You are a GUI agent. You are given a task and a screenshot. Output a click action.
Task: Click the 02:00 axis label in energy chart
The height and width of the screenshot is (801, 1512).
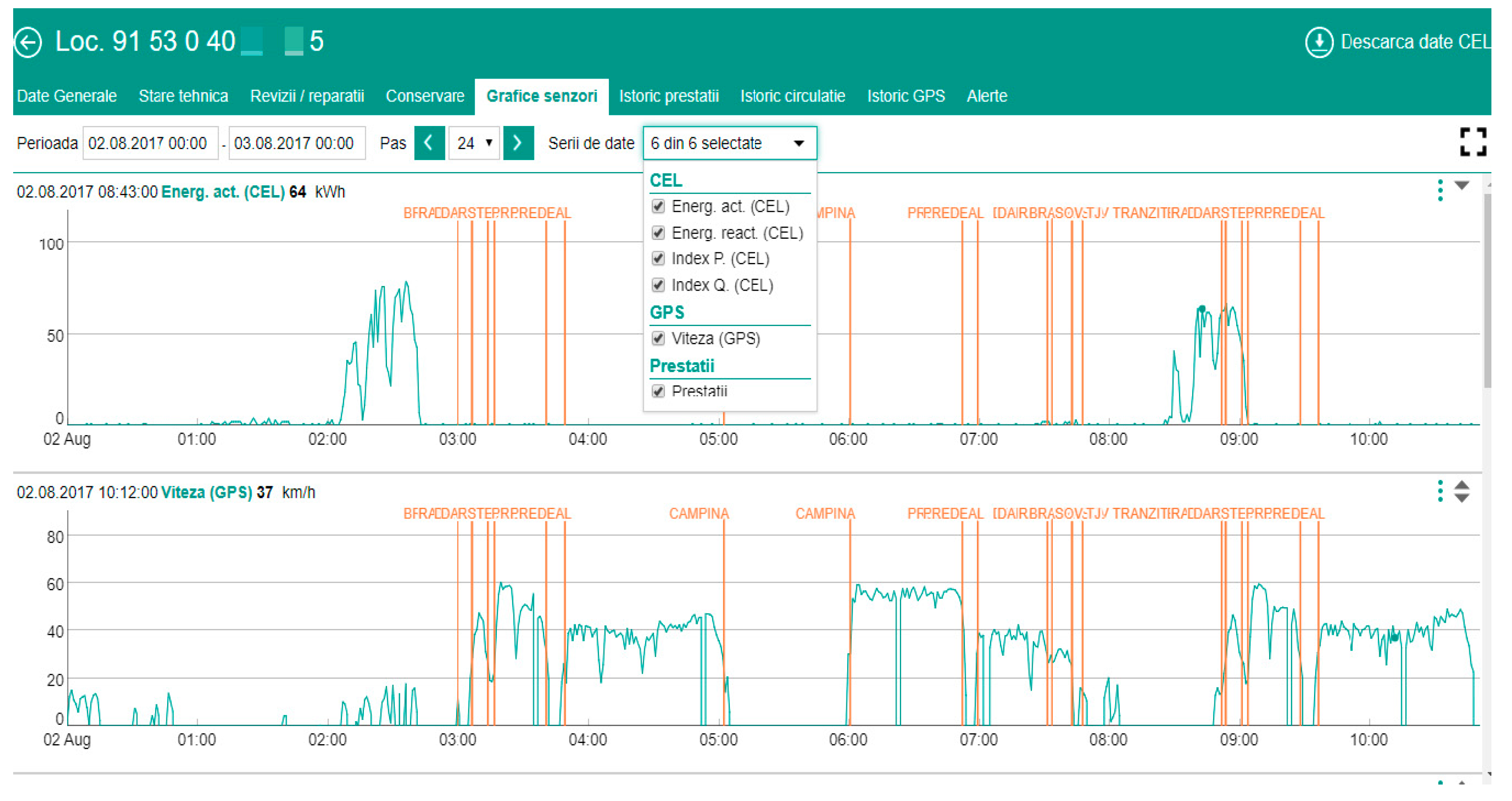pos(327,439)
